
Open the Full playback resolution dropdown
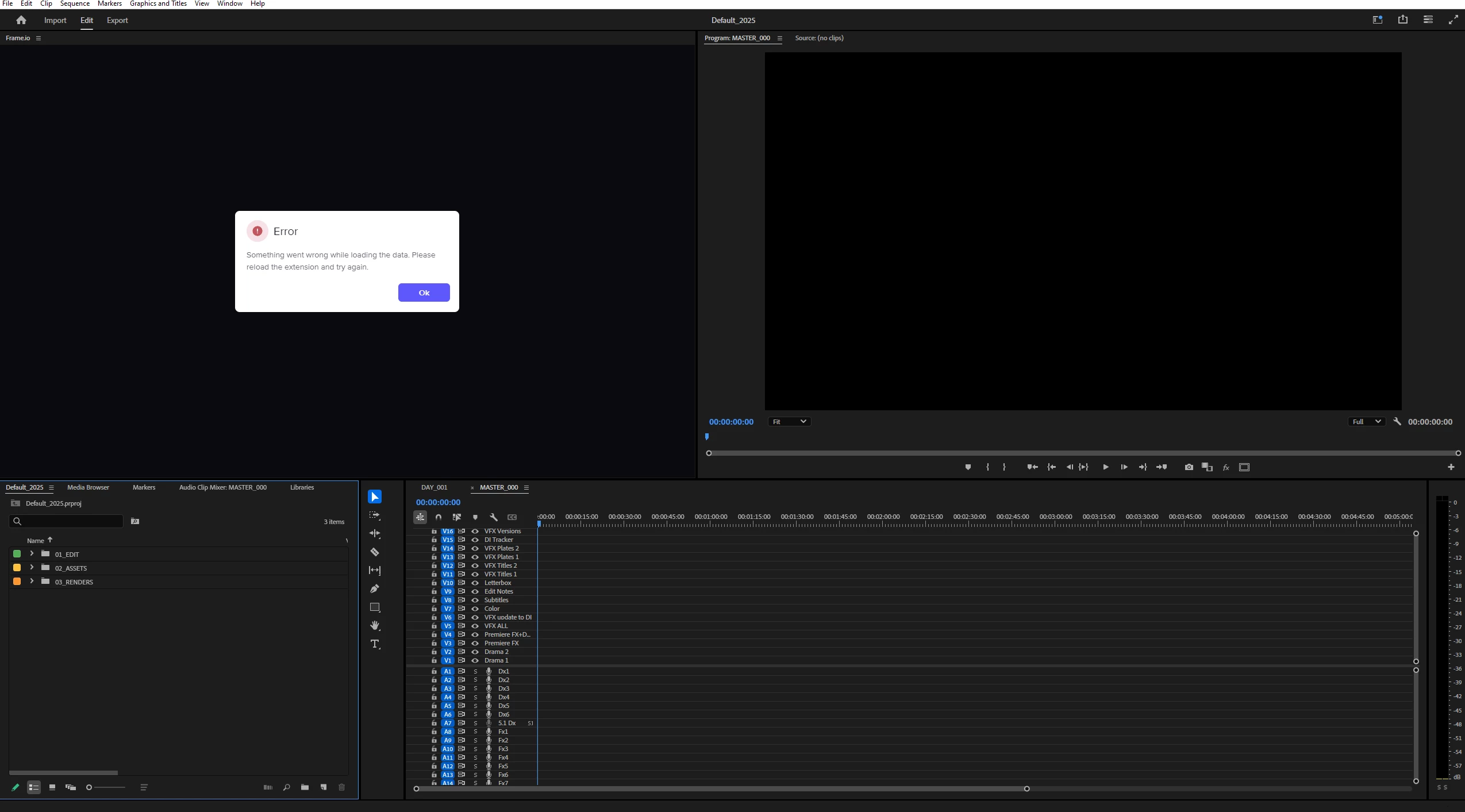(1366, 422)
